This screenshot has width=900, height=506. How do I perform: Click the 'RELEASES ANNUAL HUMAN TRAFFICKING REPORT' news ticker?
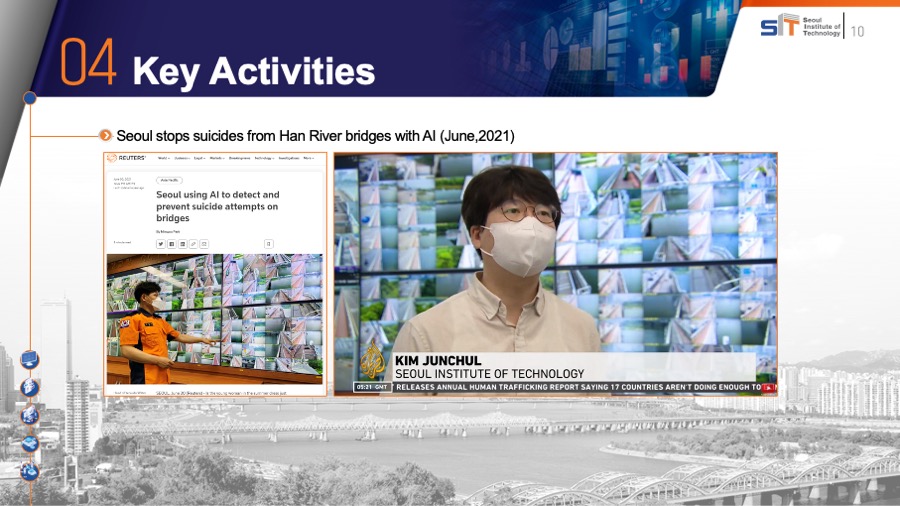578,387
